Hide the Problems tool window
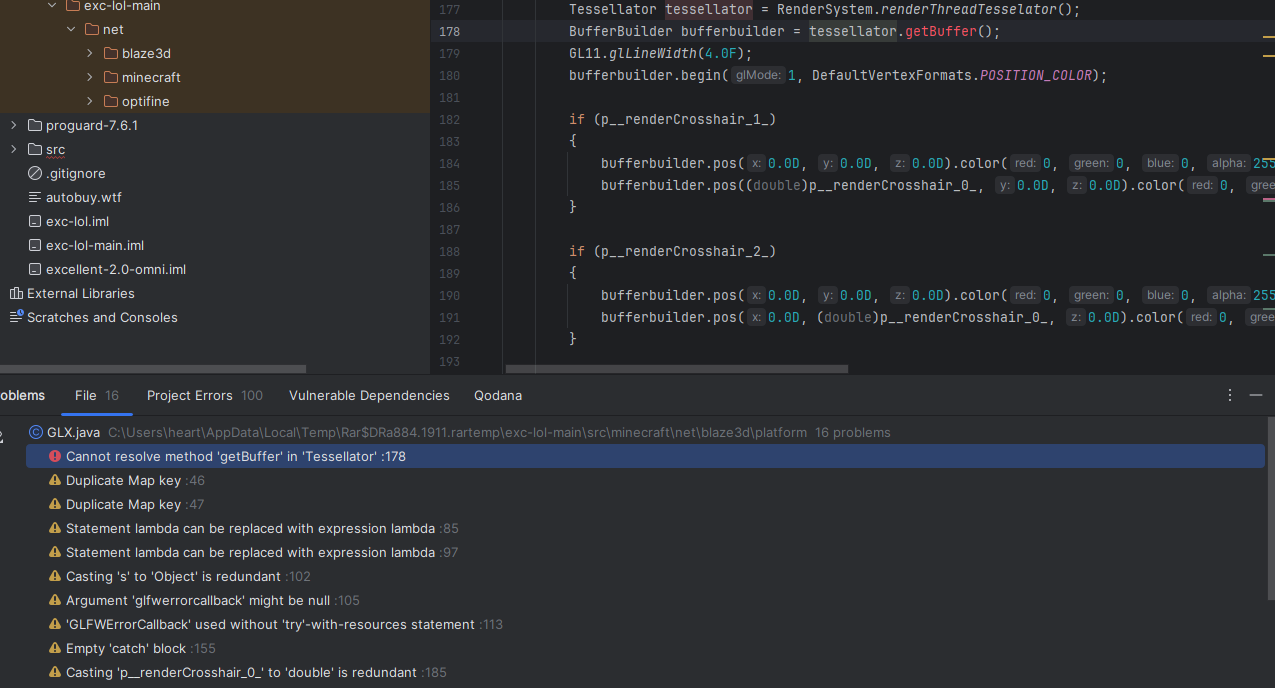 coord(1256,395)
